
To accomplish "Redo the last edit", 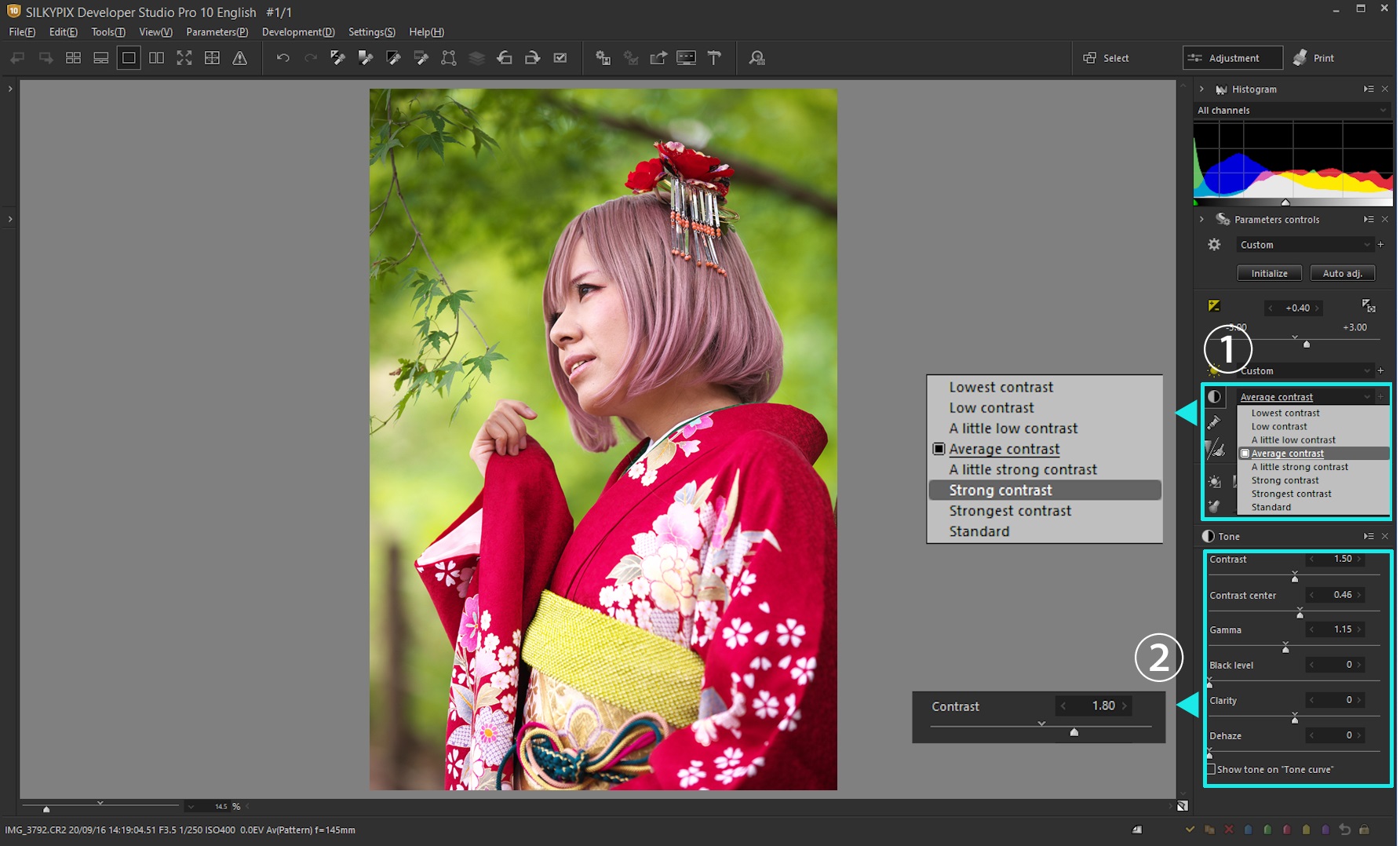I will [311, 58].
